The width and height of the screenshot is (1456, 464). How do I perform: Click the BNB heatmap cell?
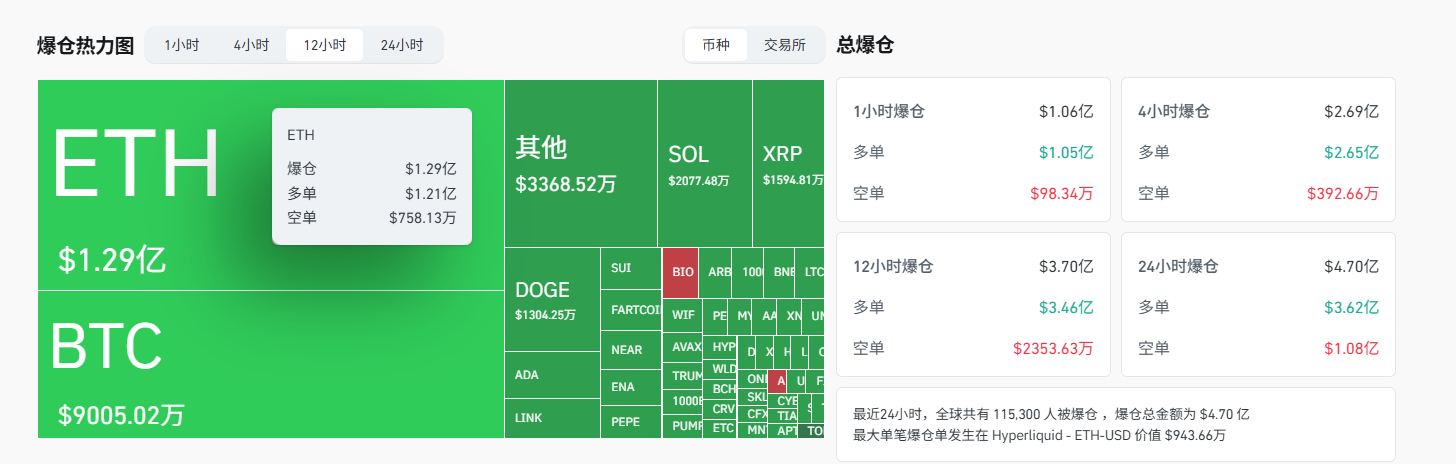pos(779,272)
